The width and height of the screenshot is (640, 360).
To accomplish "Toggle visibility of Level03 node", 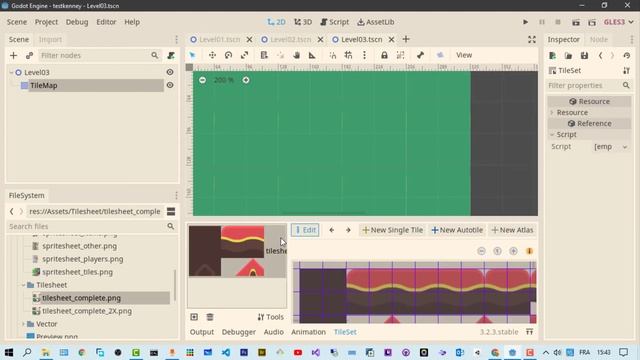I will click(170, 72).
